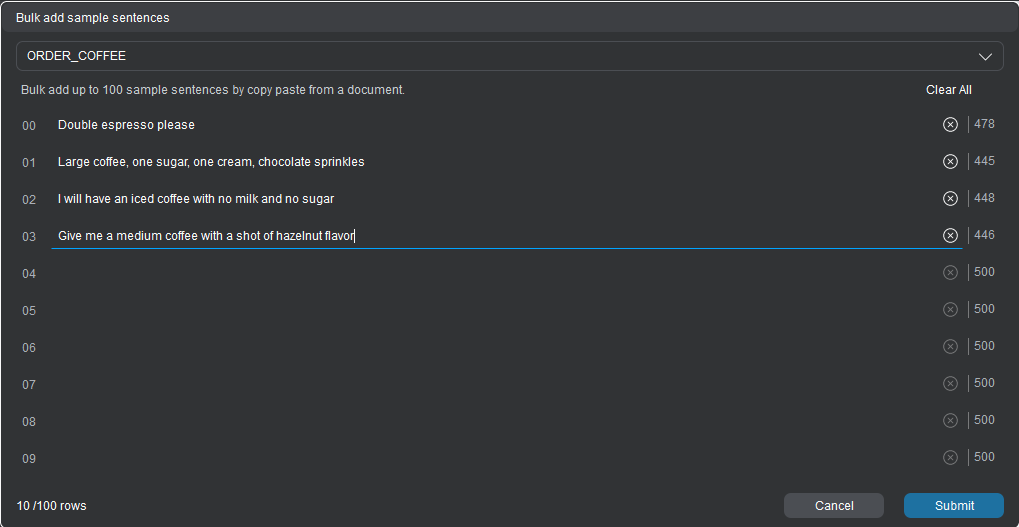Click Clear All to empty rows
1019x527 pixels.
point(948,90)
